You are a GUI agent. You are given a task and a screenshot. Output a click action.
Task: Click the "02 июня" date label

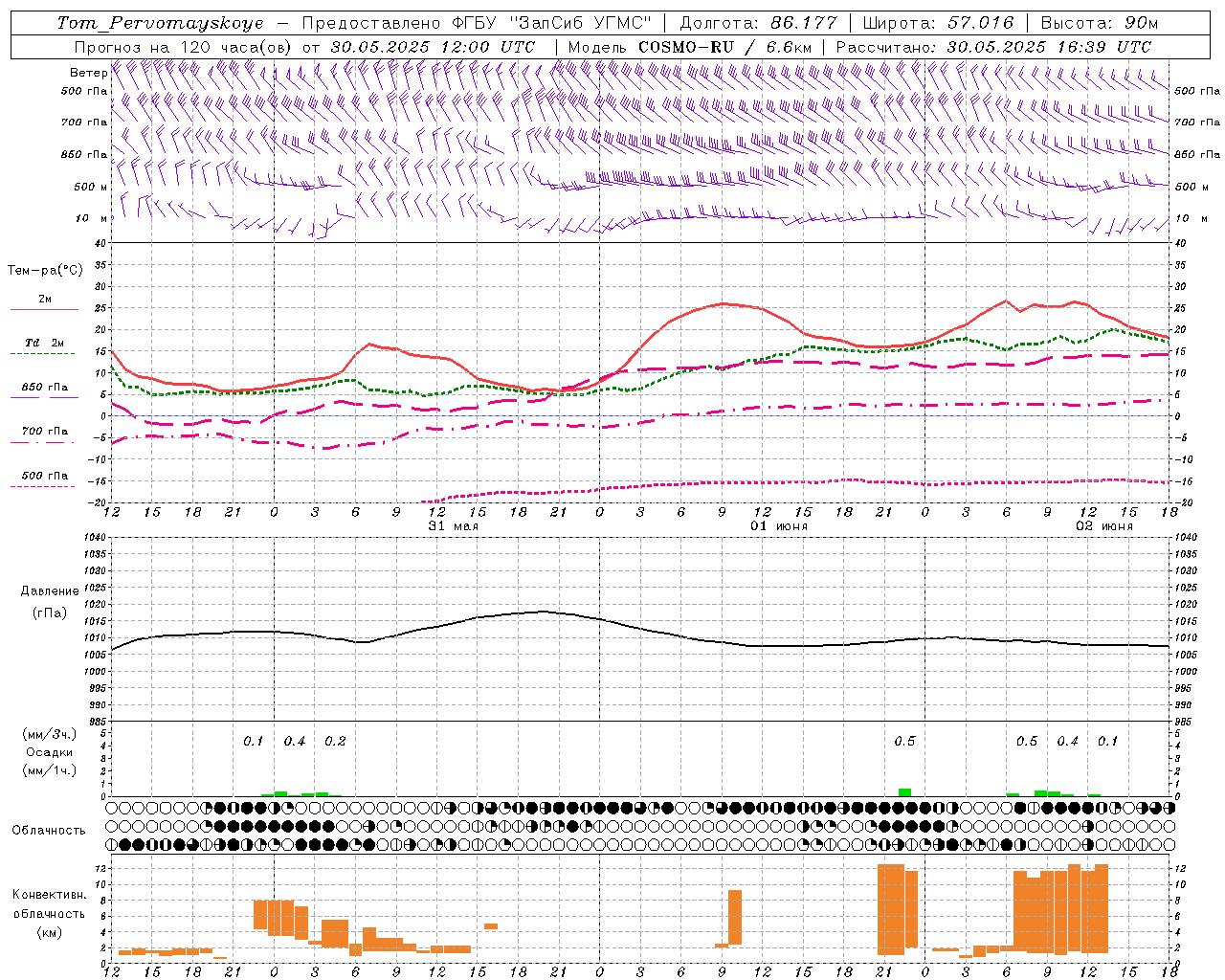click(x=1103, y=526)
